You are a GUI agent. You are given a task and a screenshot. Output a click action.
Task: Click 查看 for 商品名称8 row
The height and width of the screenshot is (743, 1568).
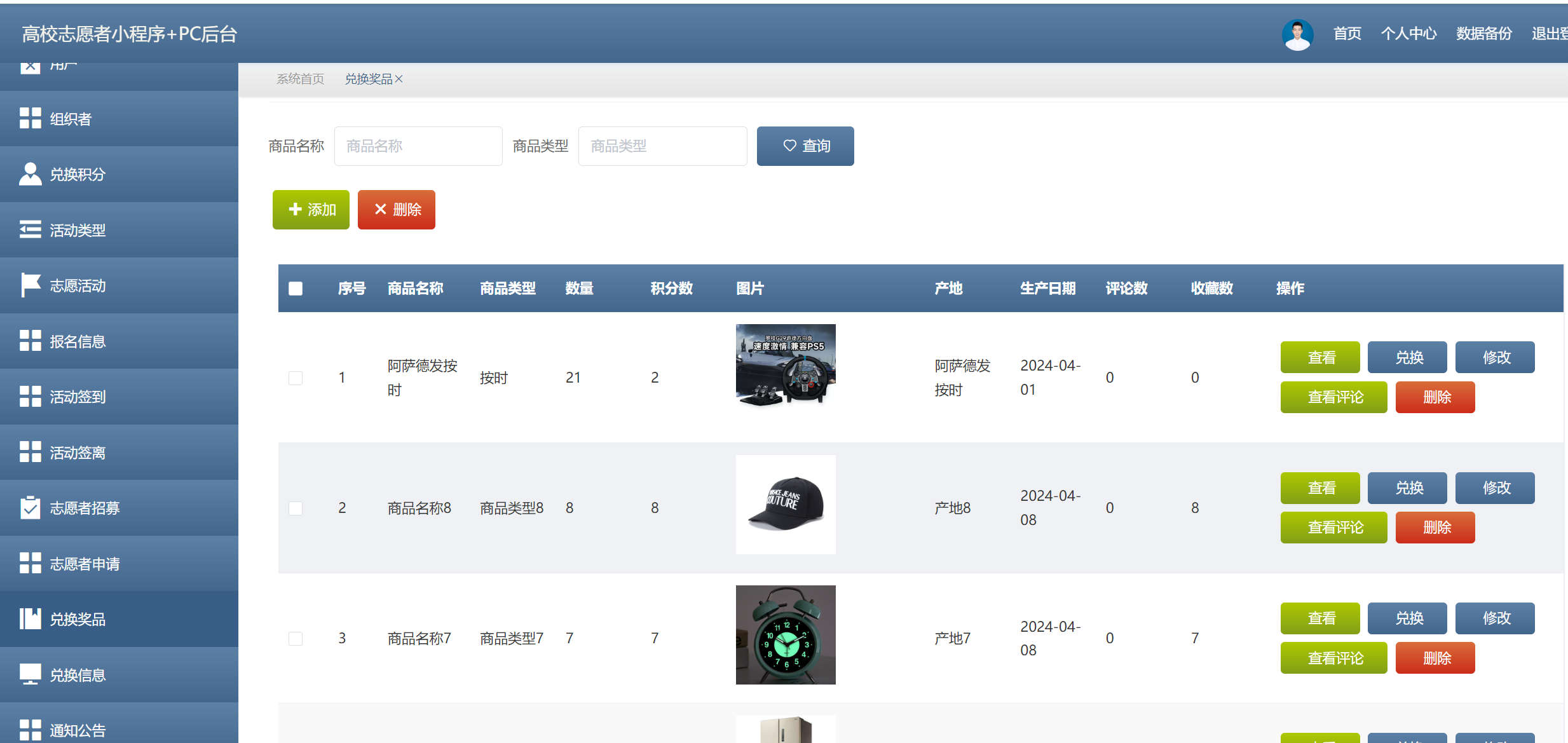1320,488
